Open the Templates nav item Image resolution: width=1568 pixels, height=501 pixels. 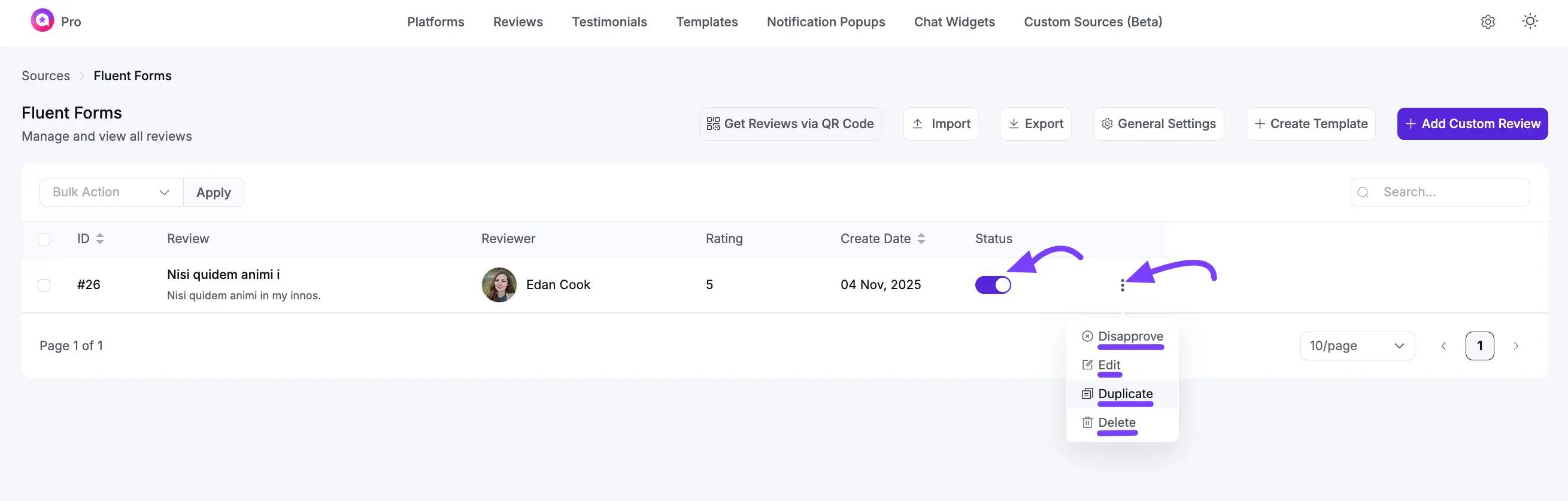(706, 22)
